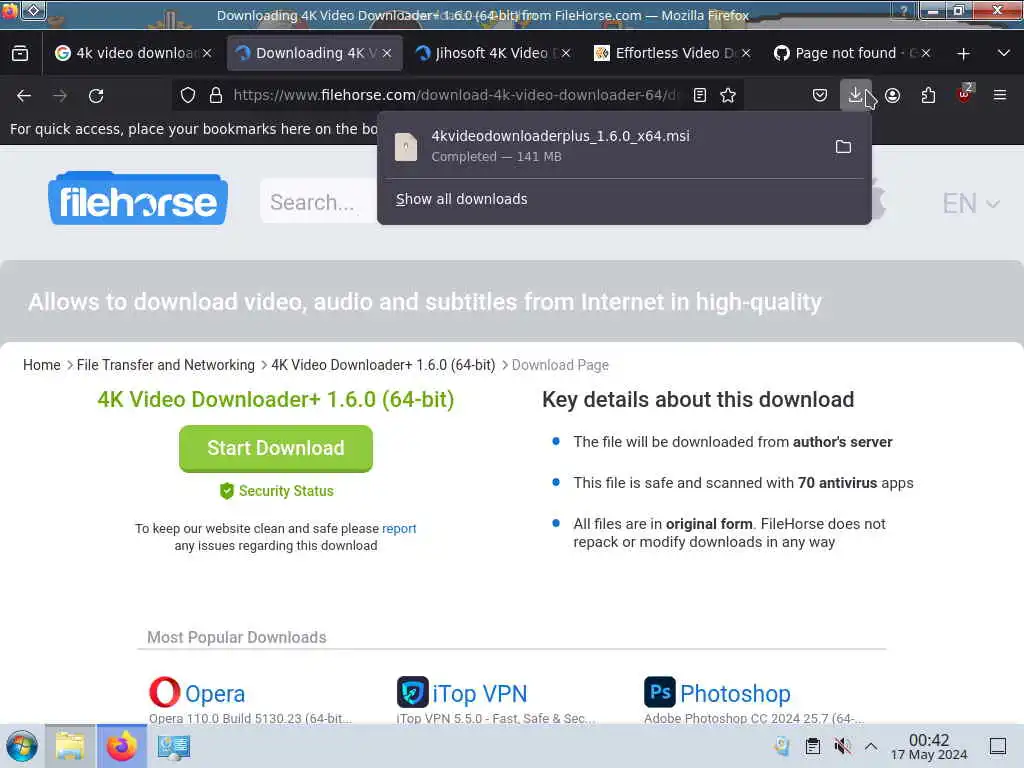Open Firefox View tab icon
The width and height of the screenshot is (1024, 768).
tap(20, 53)
